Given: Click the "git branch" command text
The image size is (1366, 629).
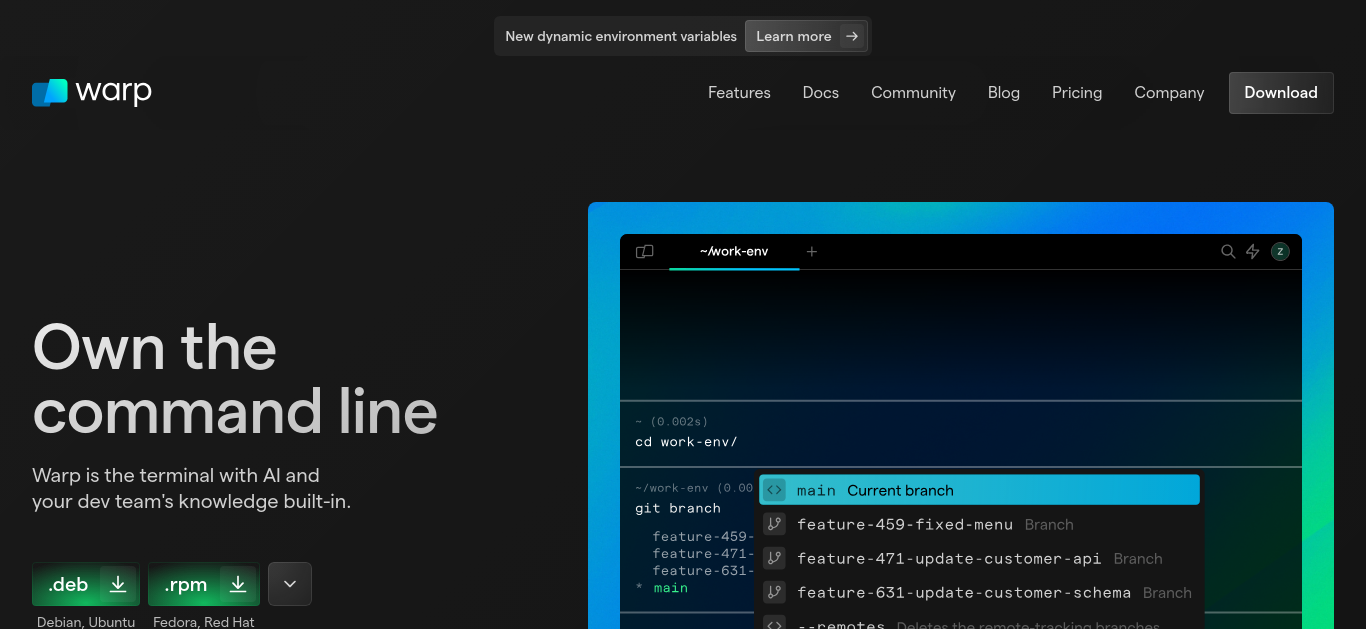Looking at the screenshot, I should pos(678,508).
